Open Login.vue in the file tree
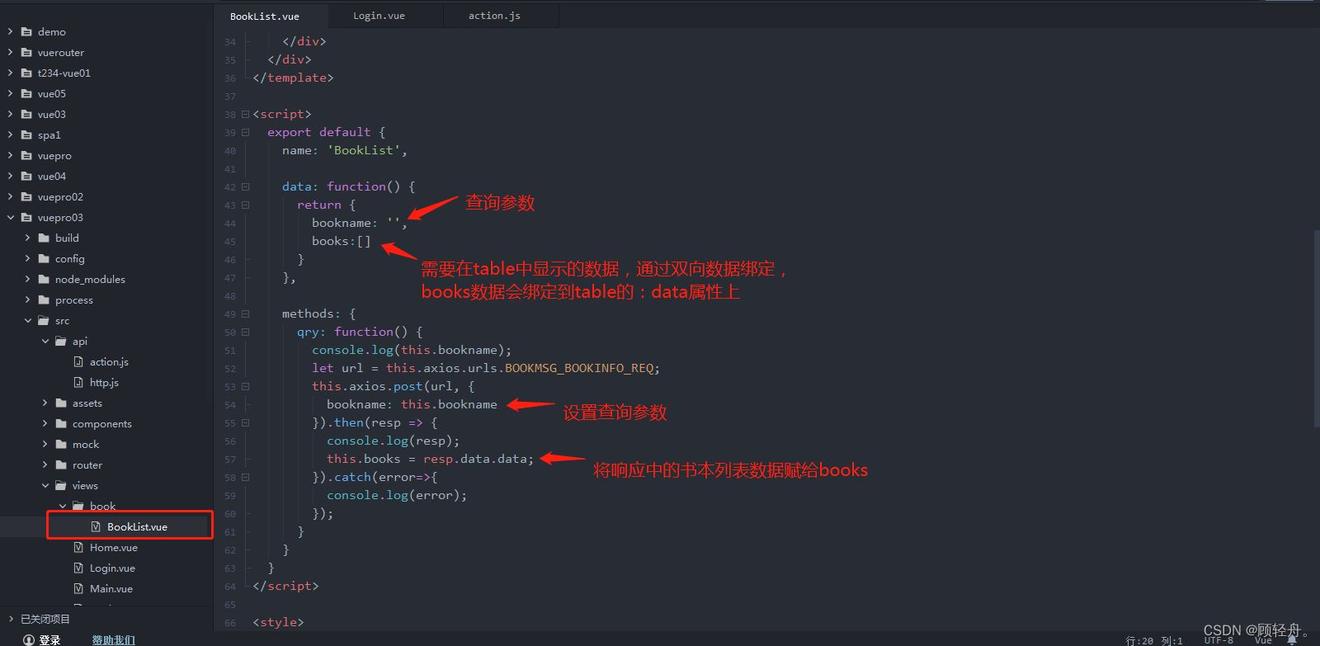This screenshot has width=1320, height=646. coord(112,568)
